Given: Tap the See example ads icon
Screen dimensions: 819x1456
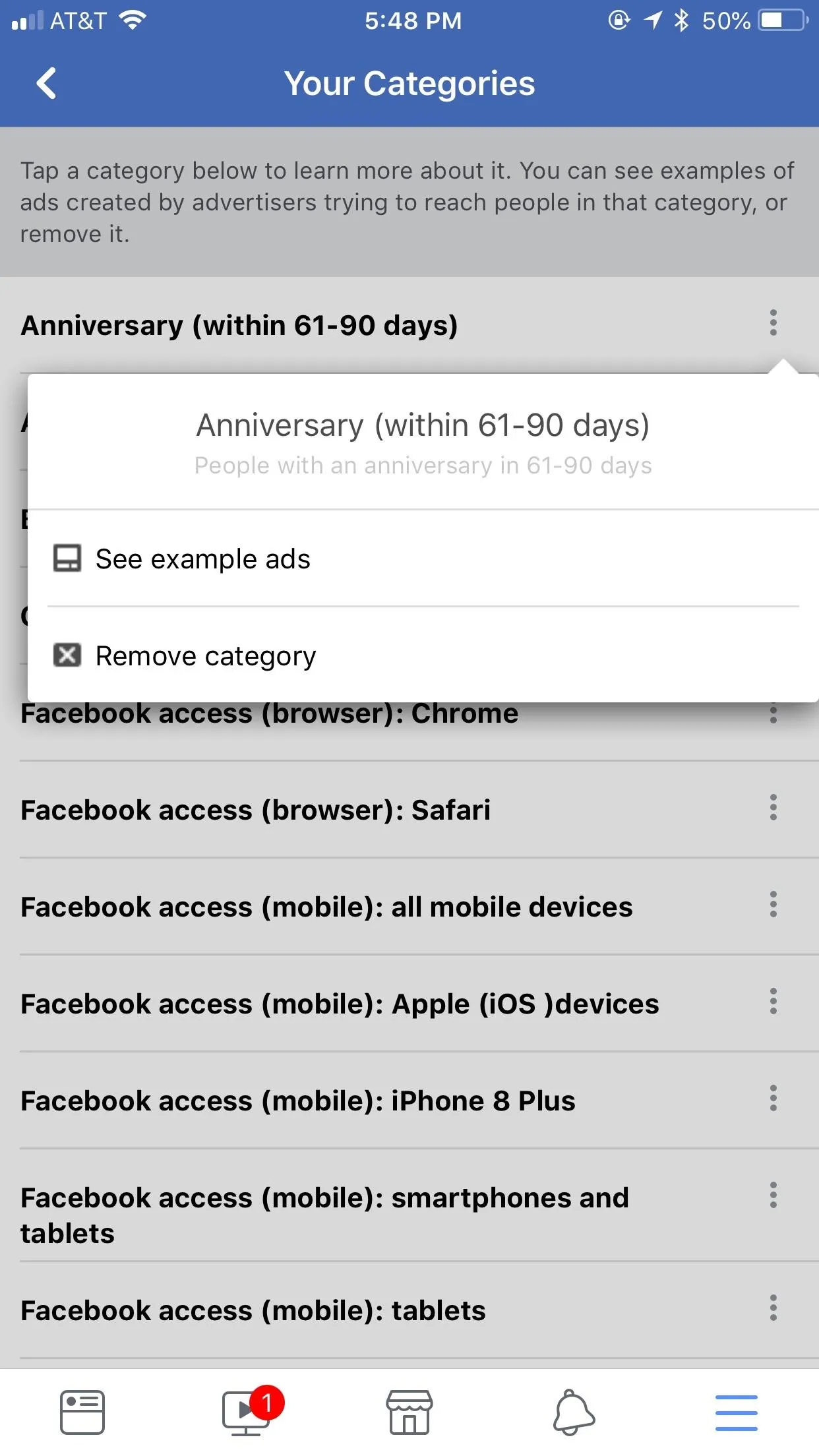Looking at the screenshot, I should 67,559.
